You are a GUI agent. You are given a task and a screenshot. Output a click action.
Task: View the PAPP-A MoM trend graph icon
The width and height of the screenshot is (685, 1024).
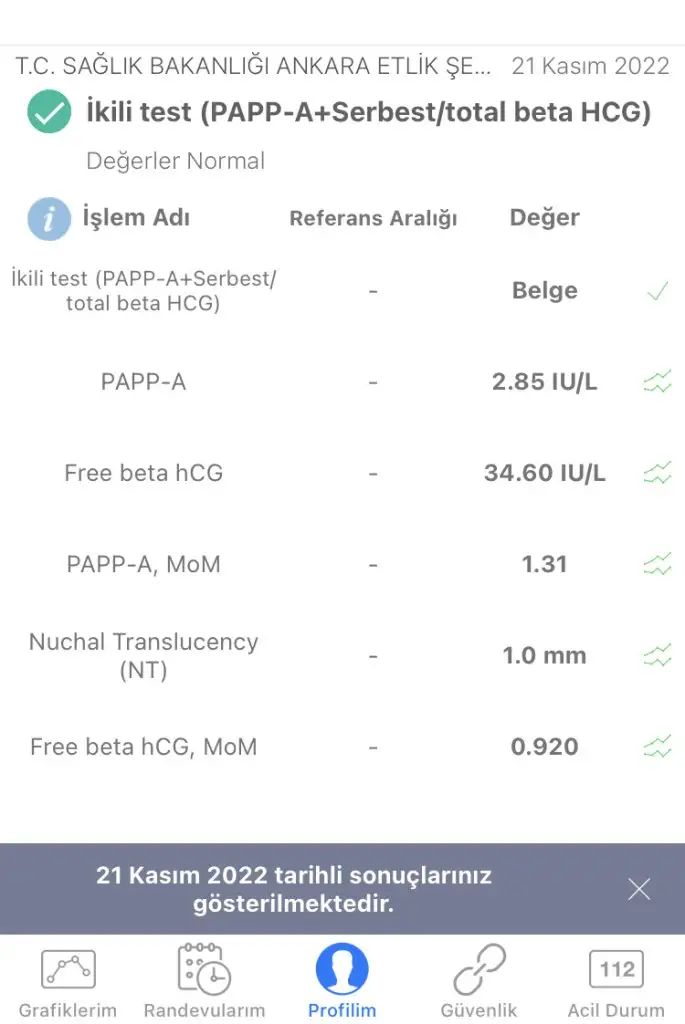click(657, 564)
